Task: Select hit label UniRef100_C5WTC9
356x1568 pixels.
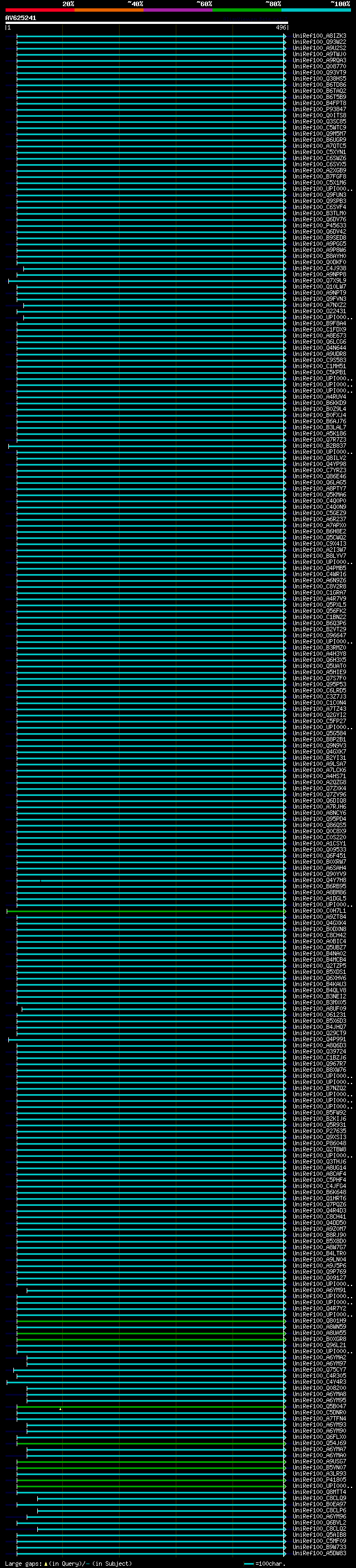Action: point(319,128)
